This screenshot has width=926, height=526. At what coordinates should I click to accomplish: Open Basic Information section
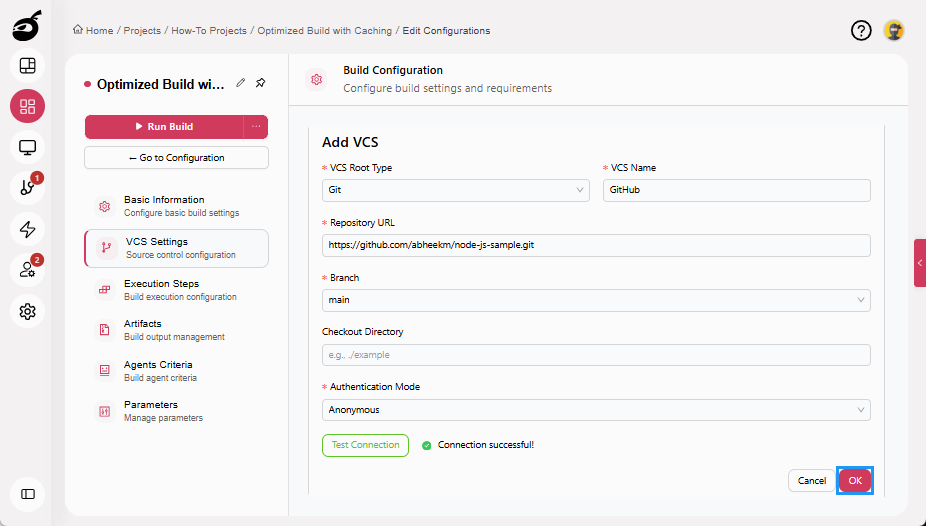177,206
